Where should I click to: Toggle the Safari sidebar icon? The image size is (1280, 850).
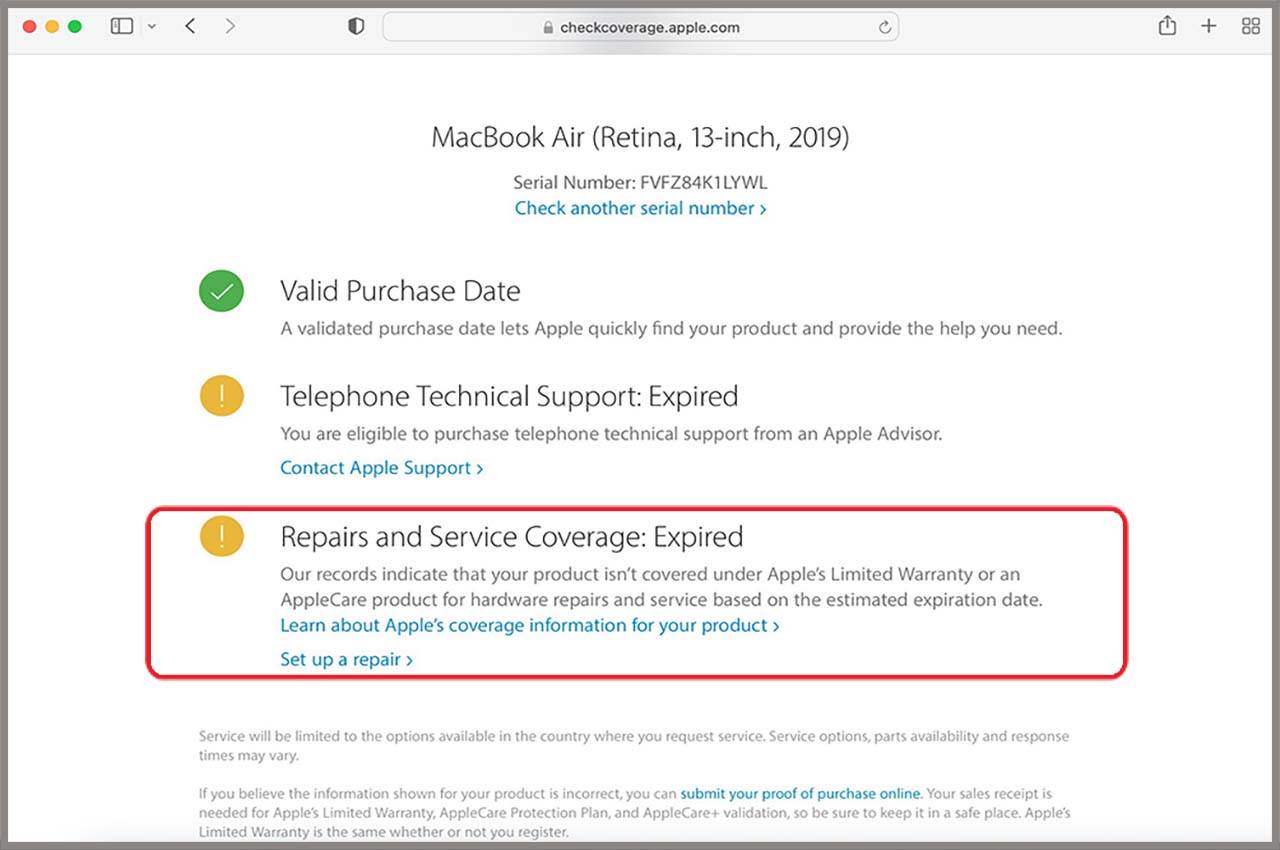pyautogui.click(x=122, y=27)
